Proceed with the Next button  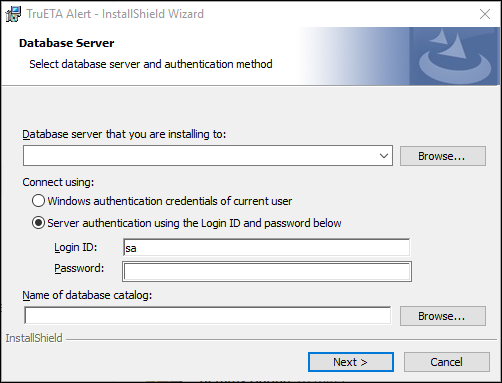351,362
